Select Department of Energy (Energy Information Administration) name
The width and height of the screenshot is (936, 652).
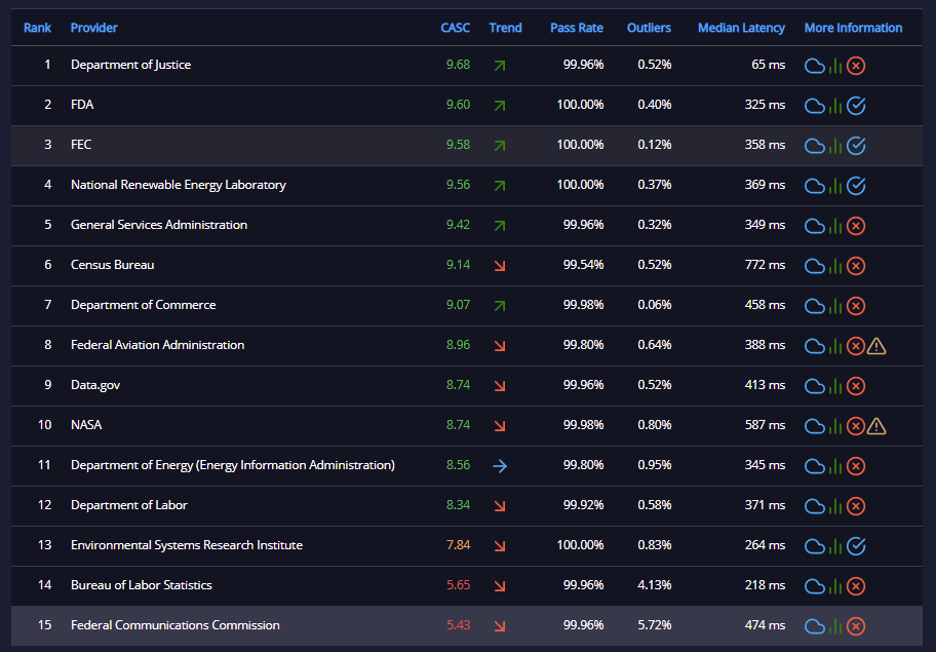tap(233, 465)
